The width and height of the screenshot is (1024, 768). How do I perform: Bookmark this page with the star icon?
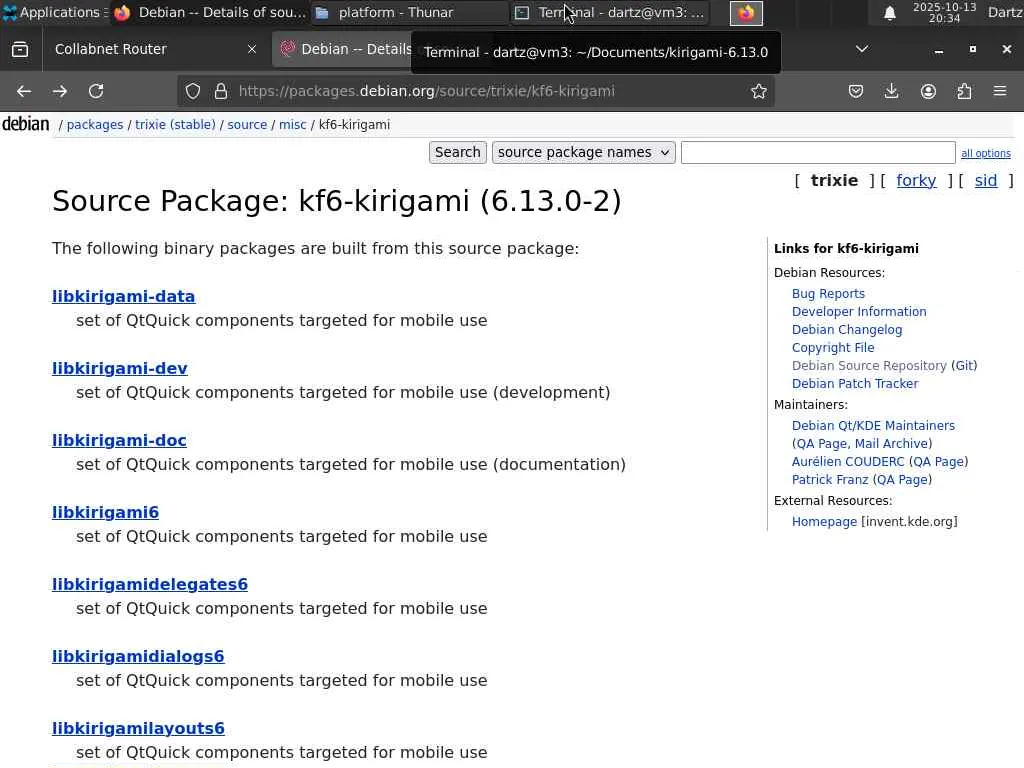click(758, 91)
